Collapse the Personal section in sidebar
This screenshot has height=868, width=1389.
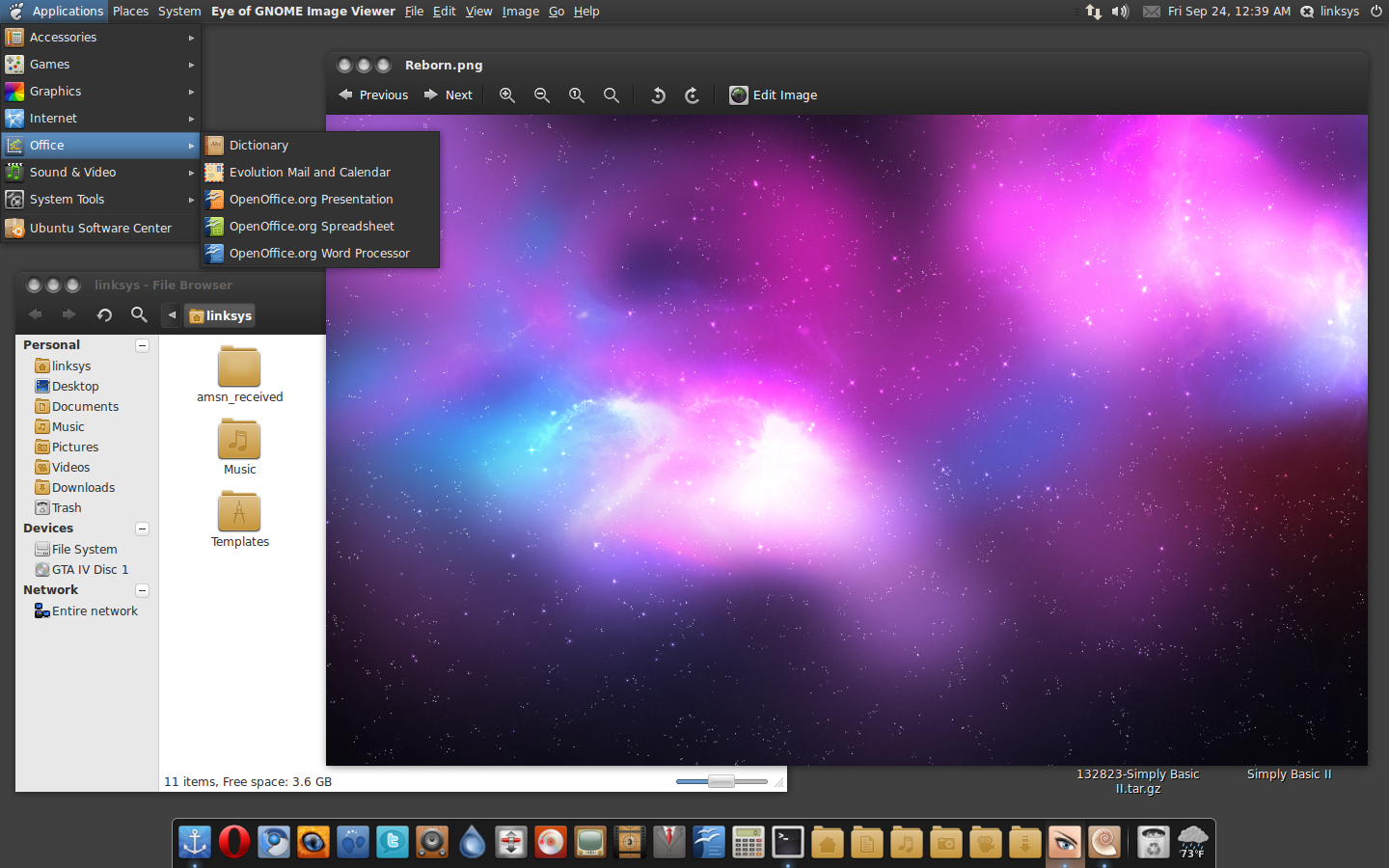pos(142,345)
